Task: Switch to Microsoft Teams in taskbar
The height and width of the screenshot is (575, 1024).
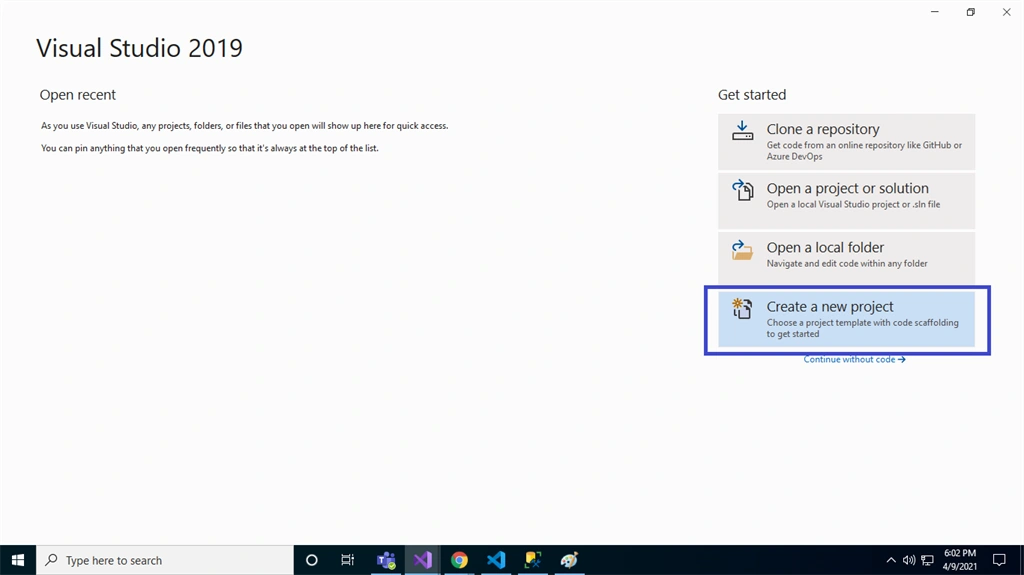Action: pyautogui.click(x=386, y=560)
